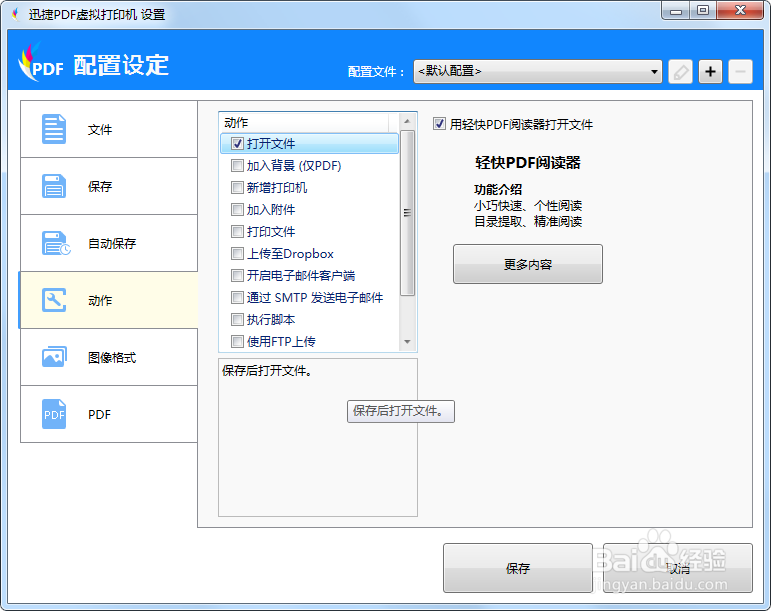Click the PDF file icon in sidebar

pyautogui.click(x=54, y=414)
